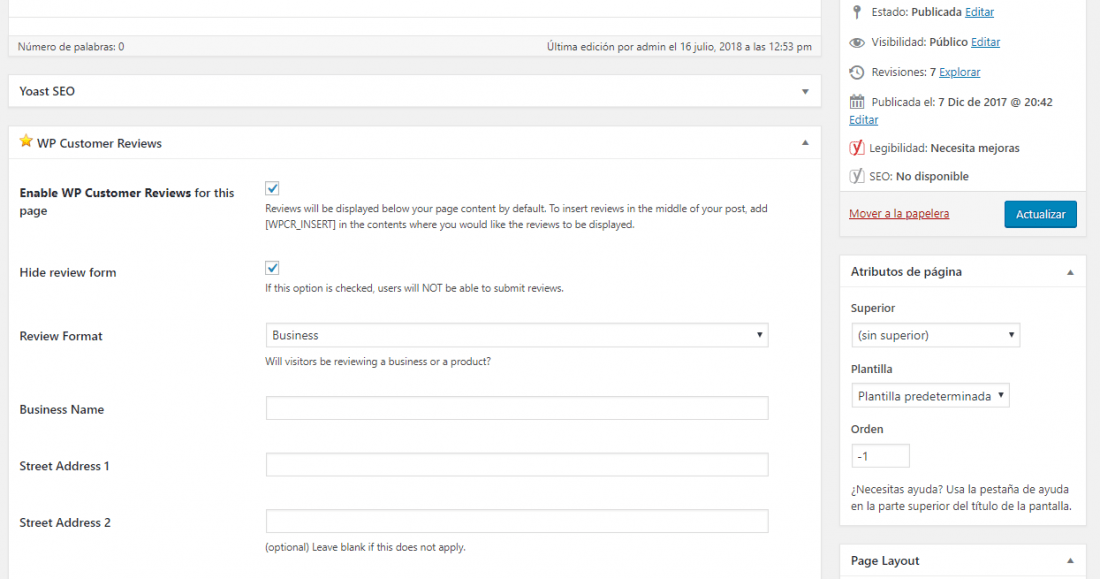Collapse the Page Layout panel
Screen dimensions: 1100x579
[1071, 561]
